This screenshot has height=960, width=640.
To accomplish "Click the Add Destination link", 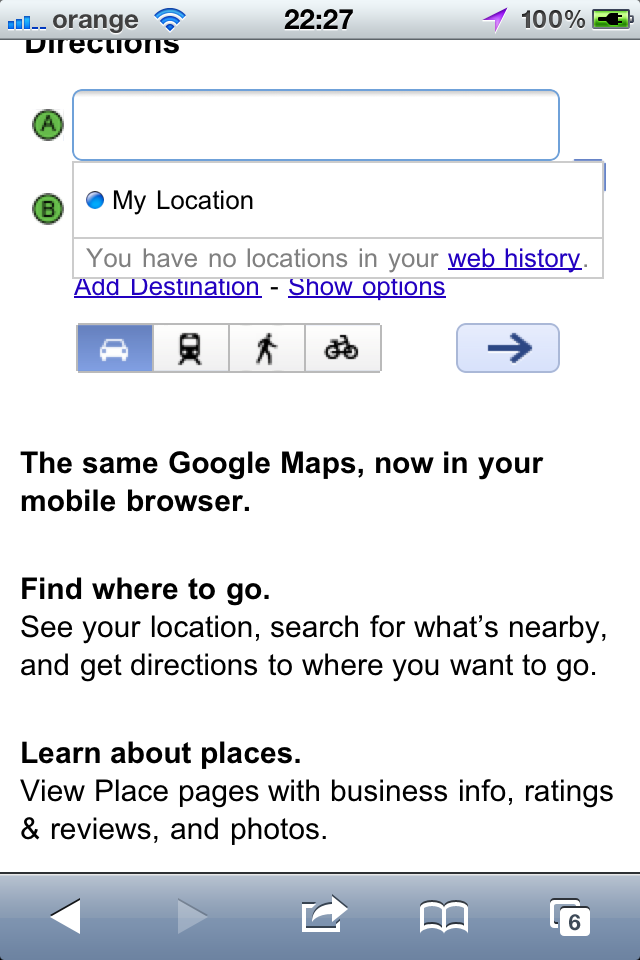I will click(168, 288).
